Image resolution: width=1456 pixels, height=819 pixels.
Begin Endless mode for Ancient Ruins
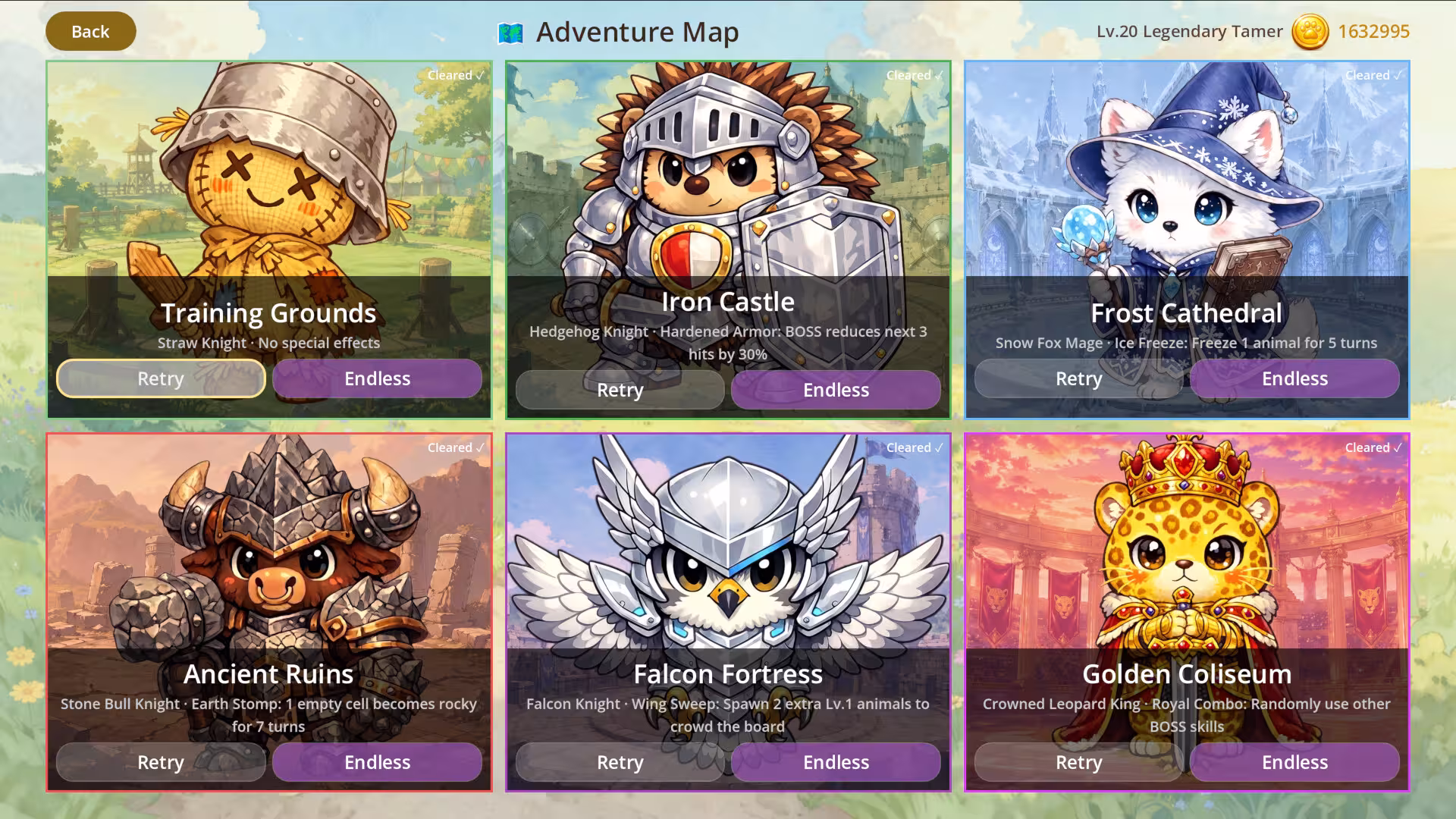(x=377, y=762)
